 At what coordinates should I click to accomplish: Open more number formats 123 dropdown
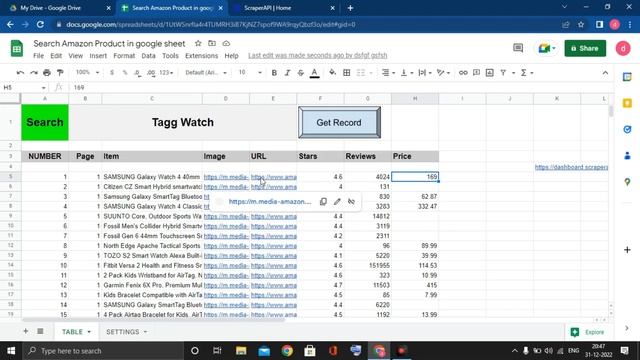pos(166,73)
